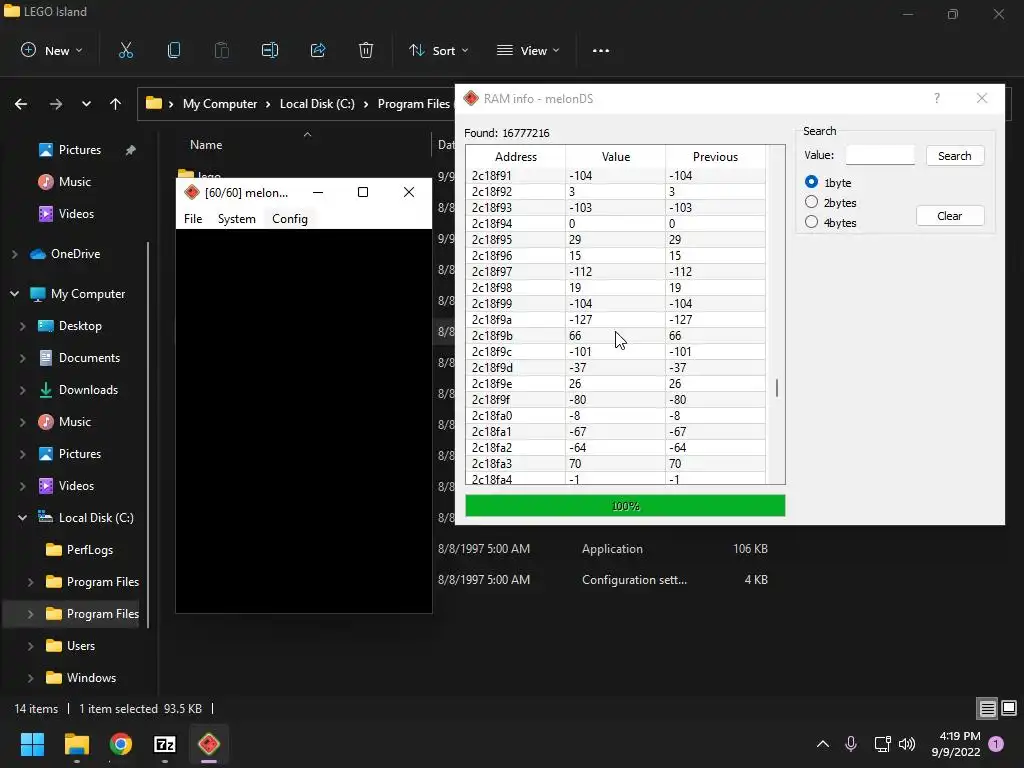Click the RAM info help question mark
This screenshot has height=768, width=1024.
937,99
